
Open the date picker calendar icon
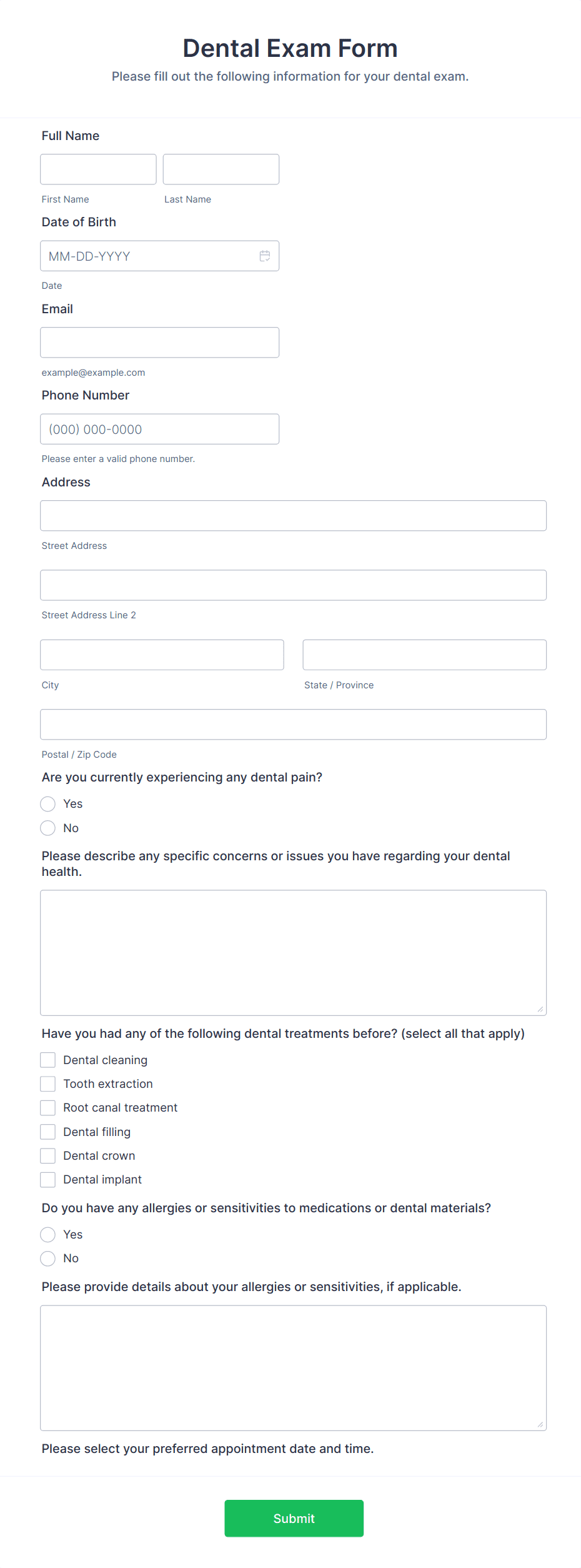coord(264,256)
